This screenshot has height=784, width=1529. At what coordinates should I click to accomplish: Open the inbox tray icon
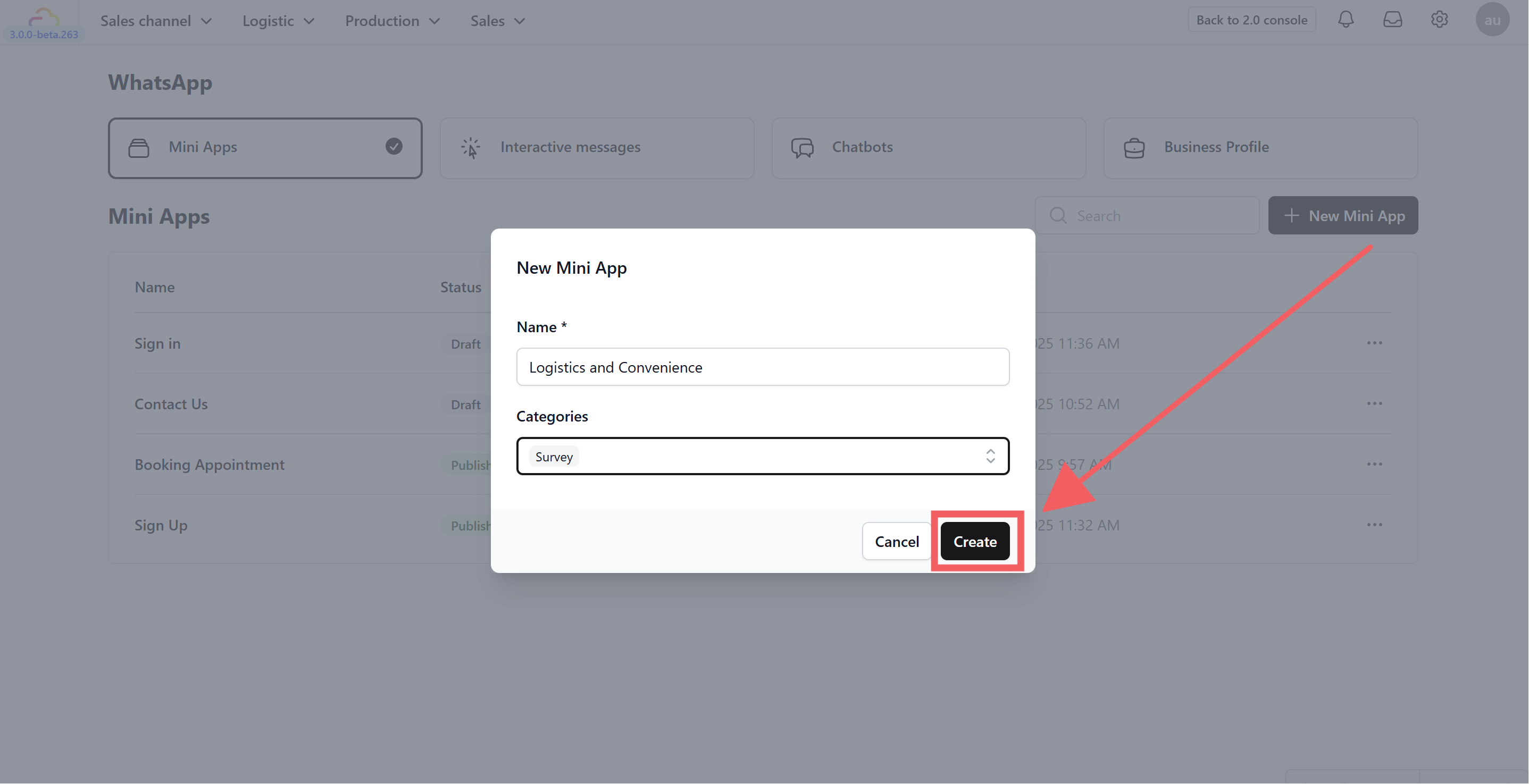click(1392, 20)
